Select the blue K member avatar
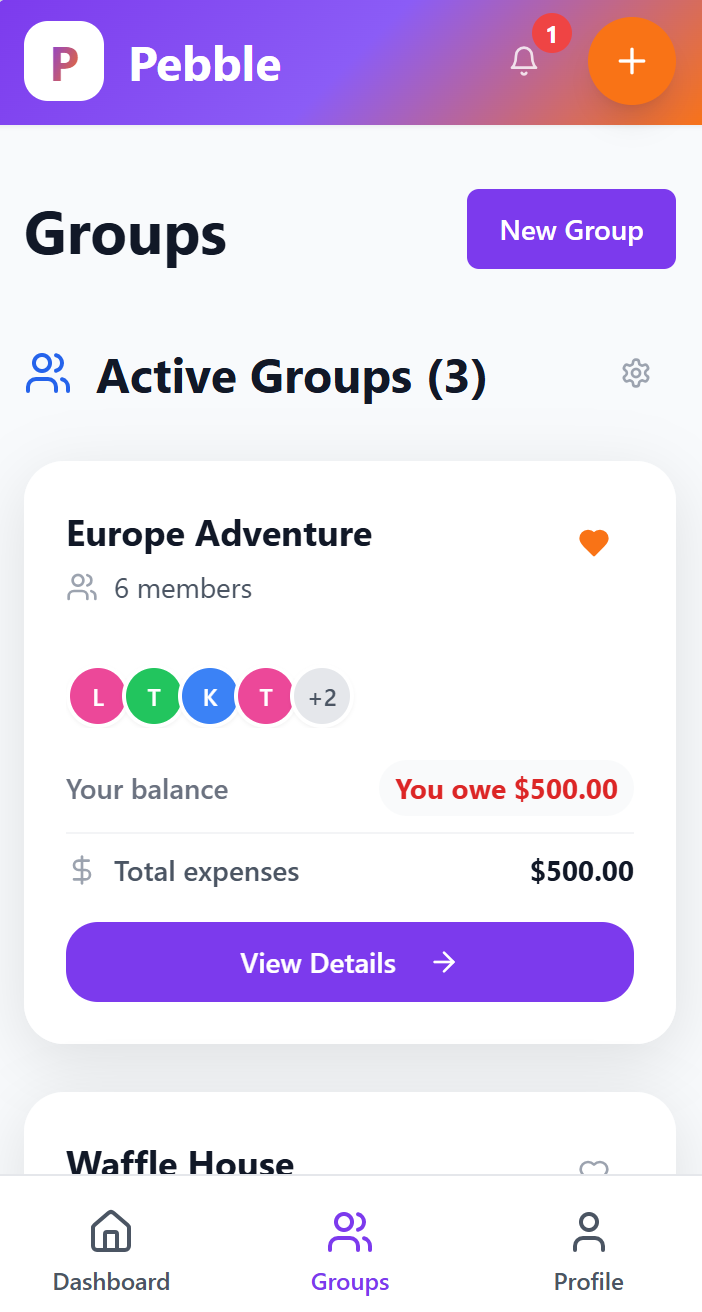This screenshot has width=702, height=1312. point(210,697)
